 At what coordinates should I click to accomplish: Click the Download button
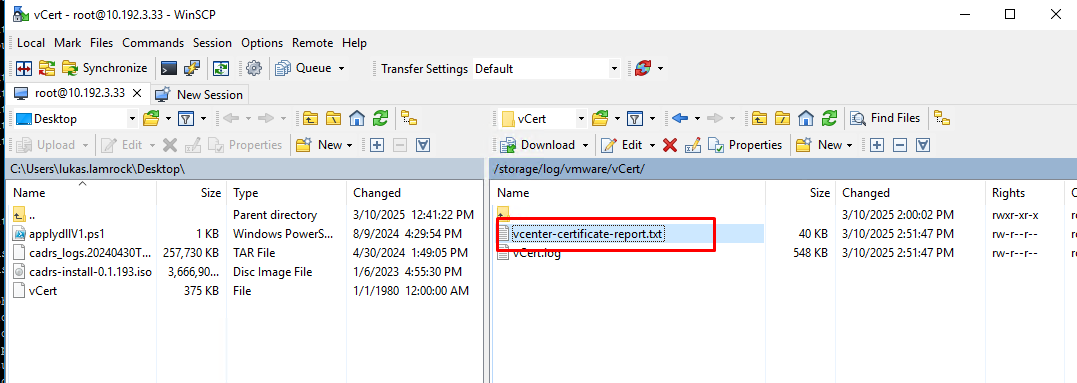point(538,145)
